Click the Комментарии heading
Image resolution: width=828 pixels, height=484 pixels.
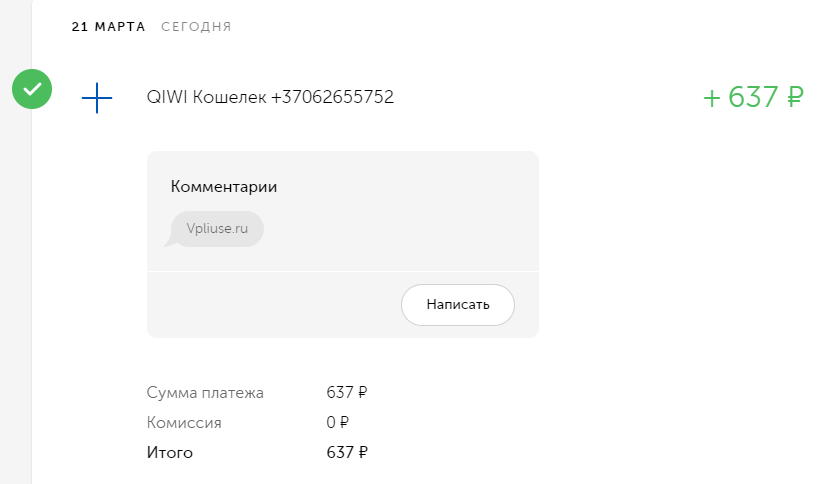point(224,187)
